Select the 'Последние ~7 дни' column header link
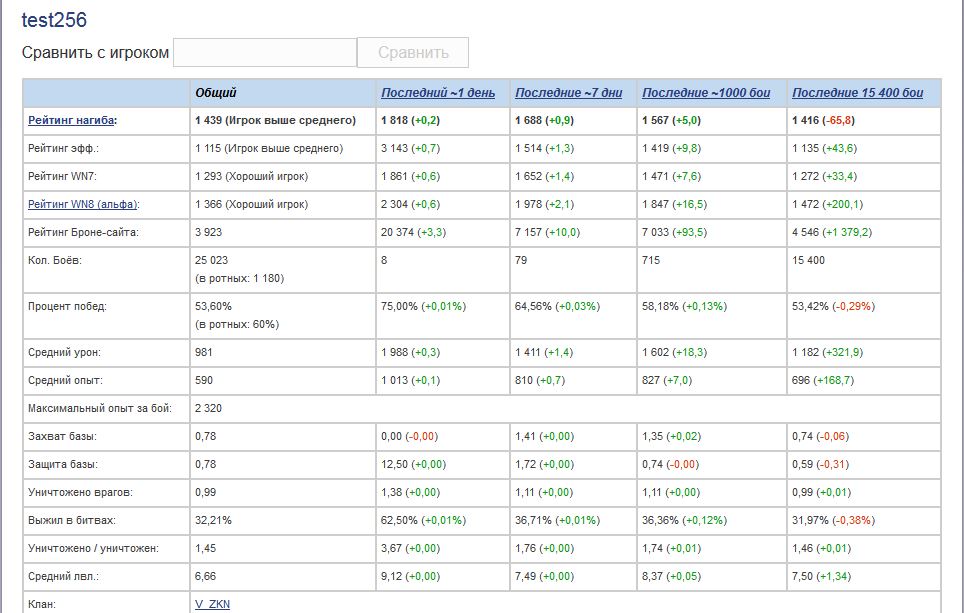Screen dimensions: 964x613 click(x=568, y=93)
